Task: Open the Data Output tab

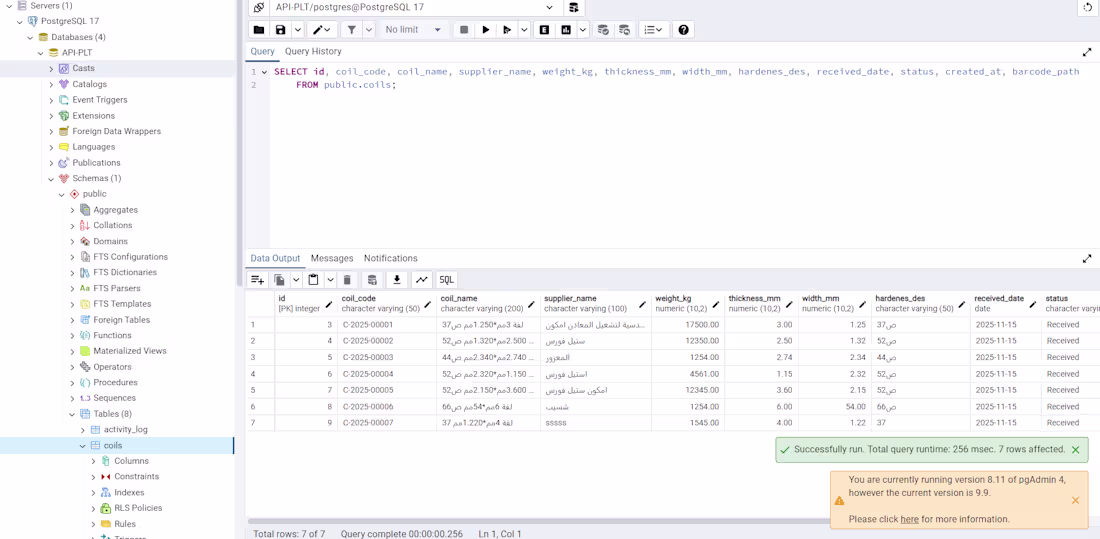Action: [x=275, y=258]
